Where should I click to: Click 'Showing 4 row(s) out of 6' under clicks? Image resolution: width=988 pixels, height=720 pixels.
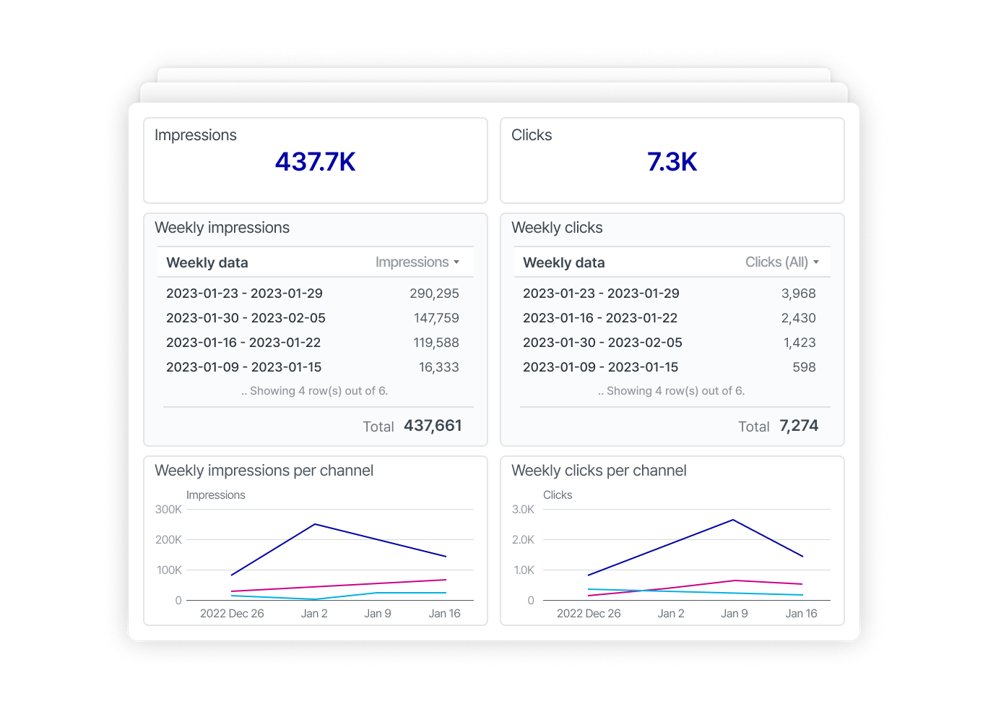(x=671, y=391)
